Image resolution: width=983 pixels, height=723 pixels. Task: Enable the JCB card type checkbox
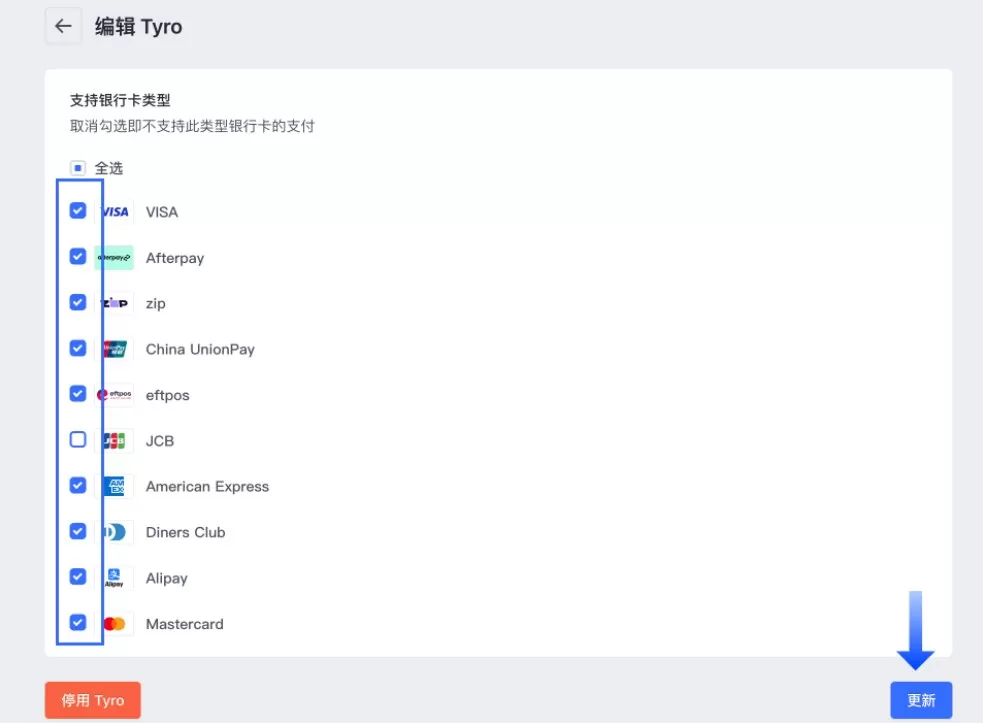(x=77, y=440)
